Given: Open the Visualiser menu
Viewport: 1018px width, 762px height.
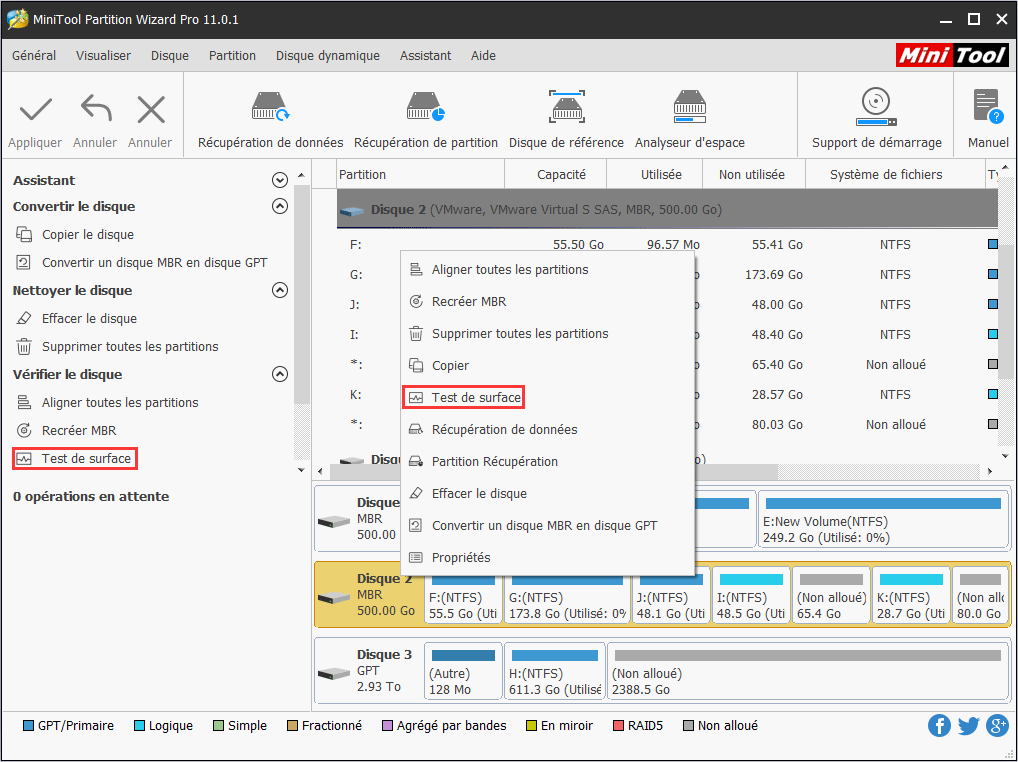Looking at the screenshot, I should coord(103,56).
